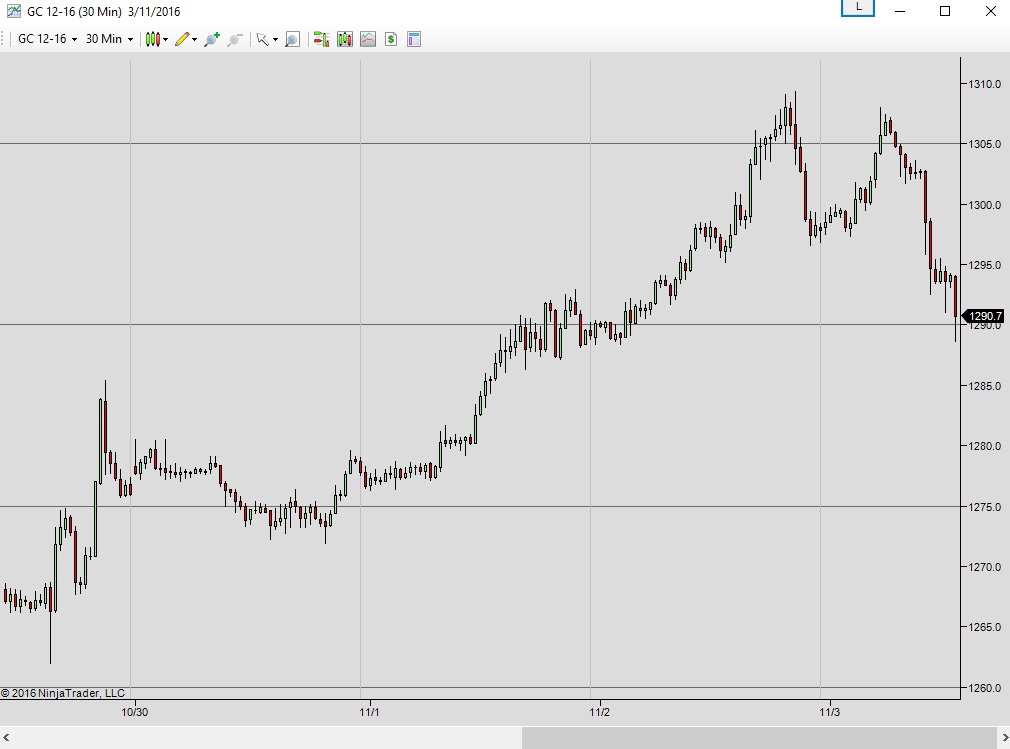This screenshot has width=1010, height=749.
Task: Click the 1260.0 price axis label
Action: pyautogui.click(x=985, y=688)
